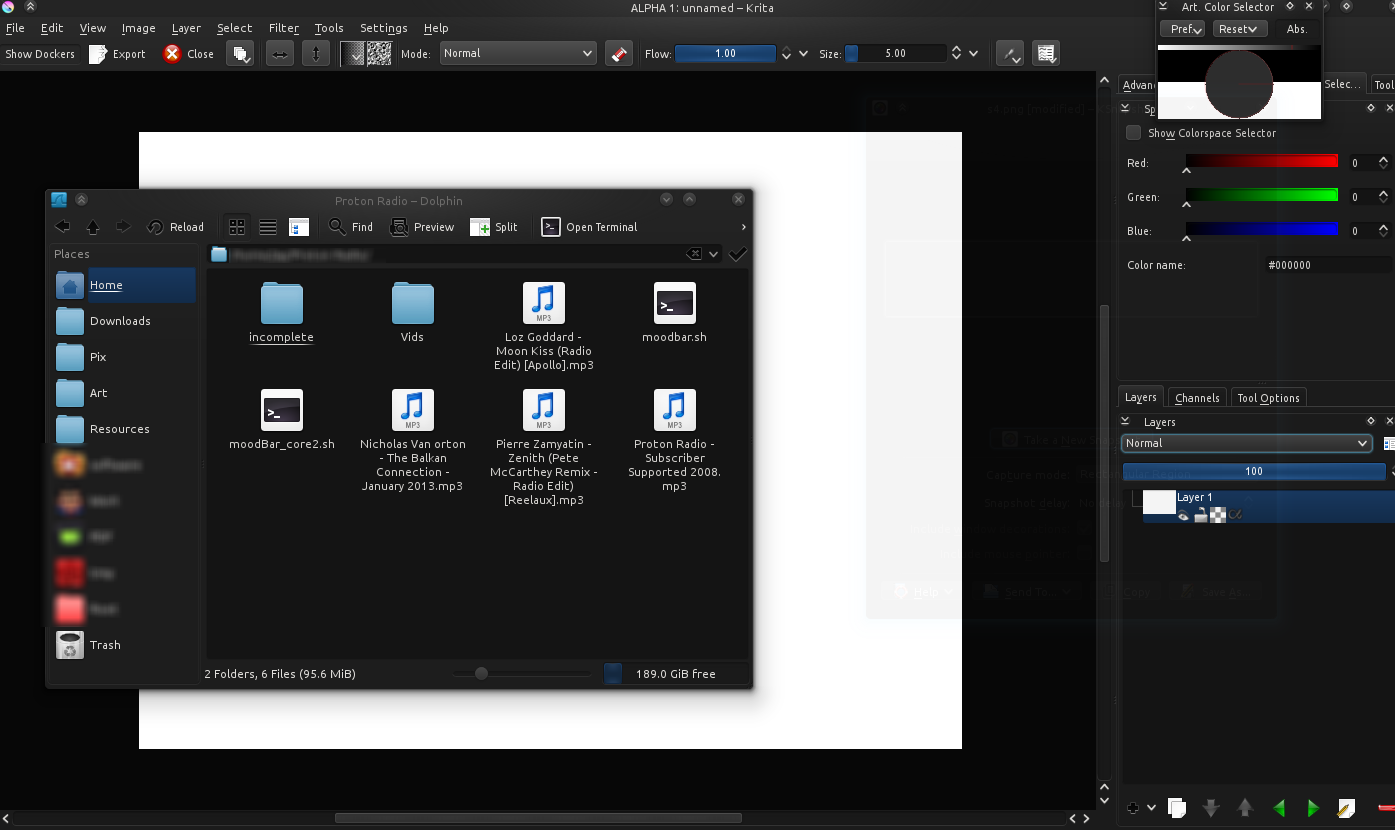Click the Green color channel slider
The image size is (1395, 830).
click(1261, 196)
